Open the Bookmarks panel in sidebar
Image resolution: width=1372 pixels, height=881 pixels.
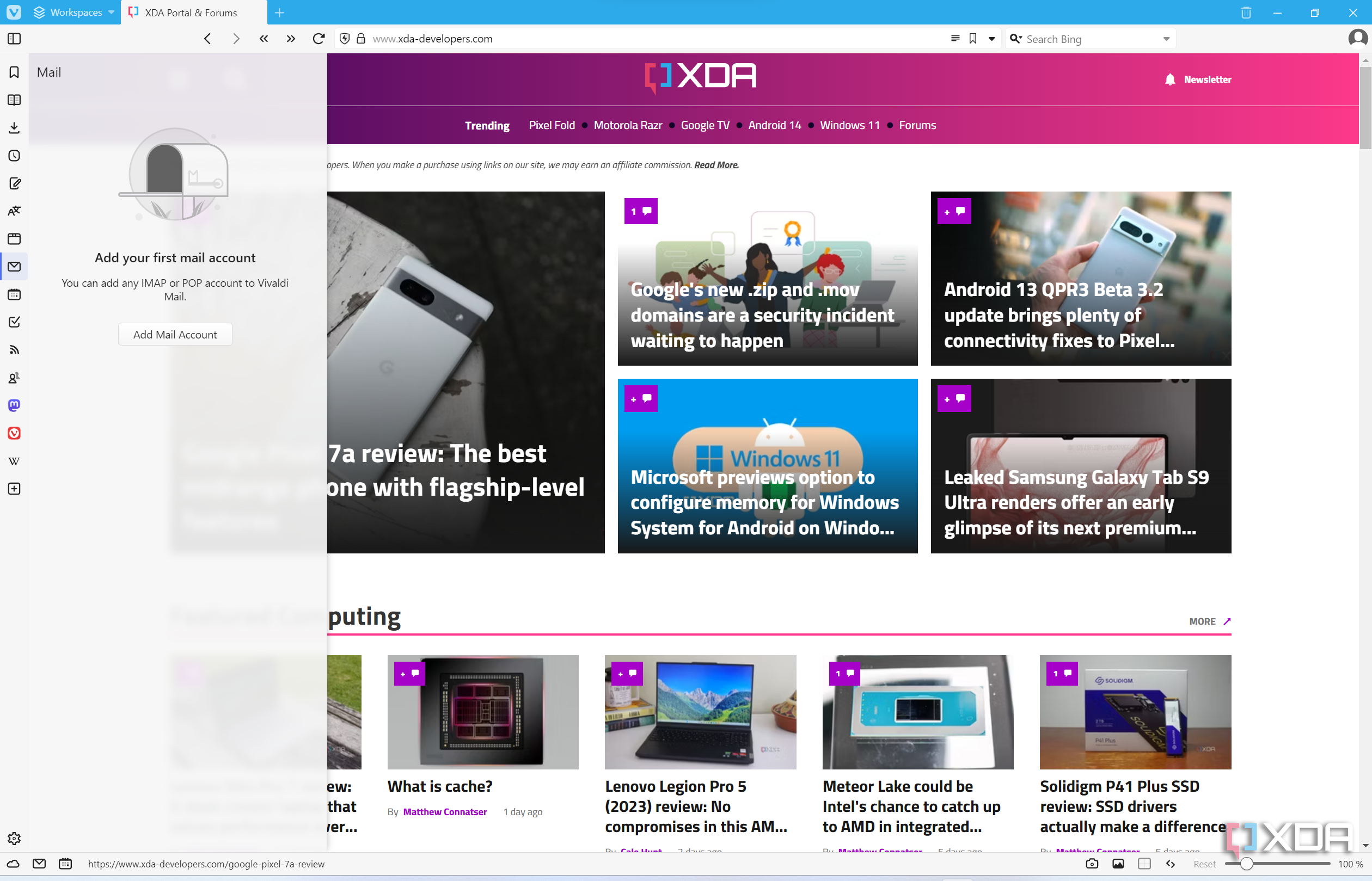pyautogui.click(x=14, y=72)
